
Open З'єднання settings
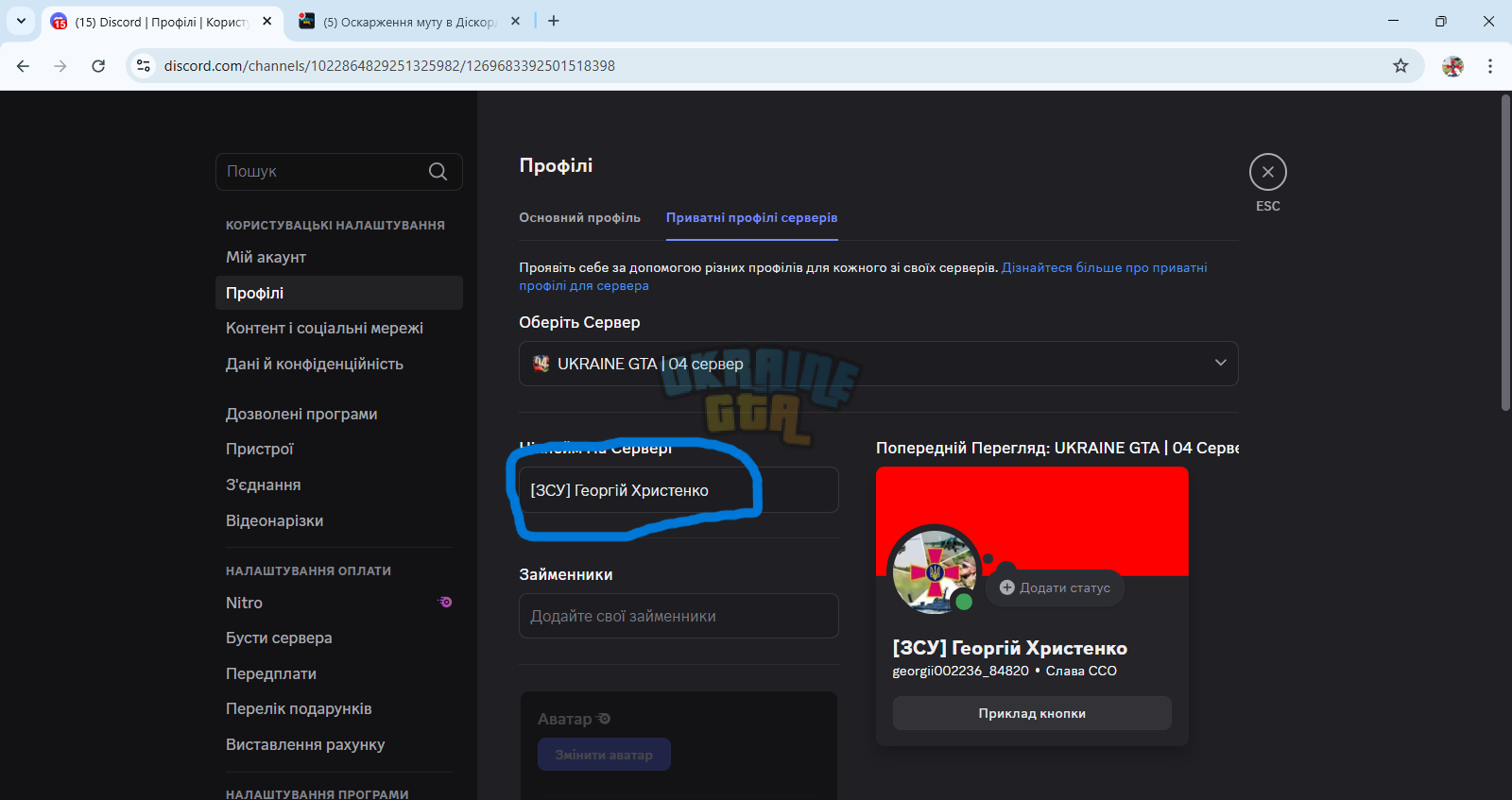click(x=338, y=485)
